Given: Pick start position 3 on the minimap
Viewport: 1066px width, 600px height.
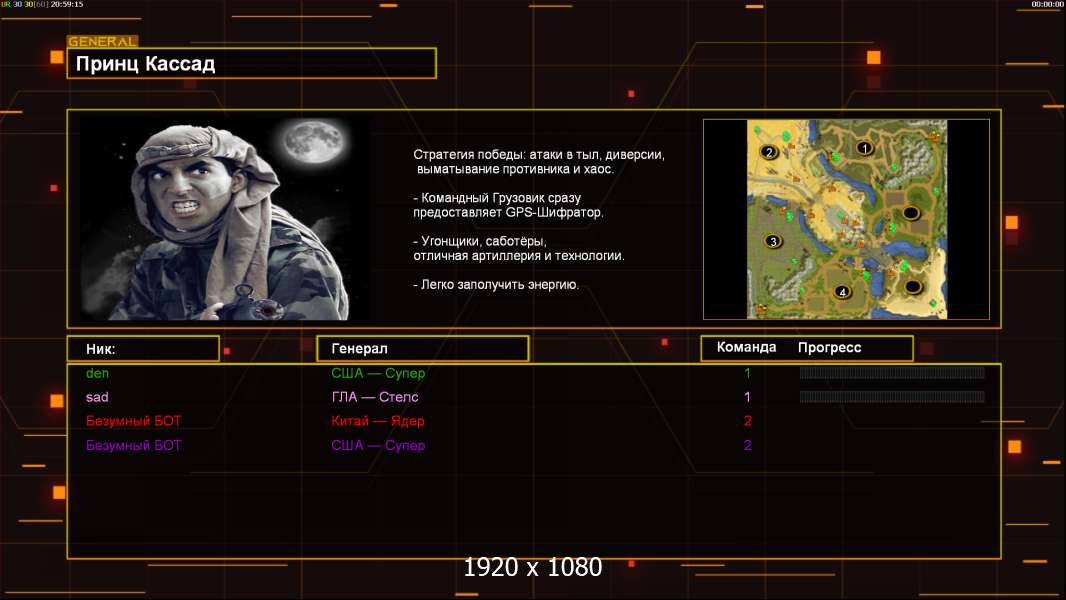Looking at the screenshot, I should click(x=772, y=241).
